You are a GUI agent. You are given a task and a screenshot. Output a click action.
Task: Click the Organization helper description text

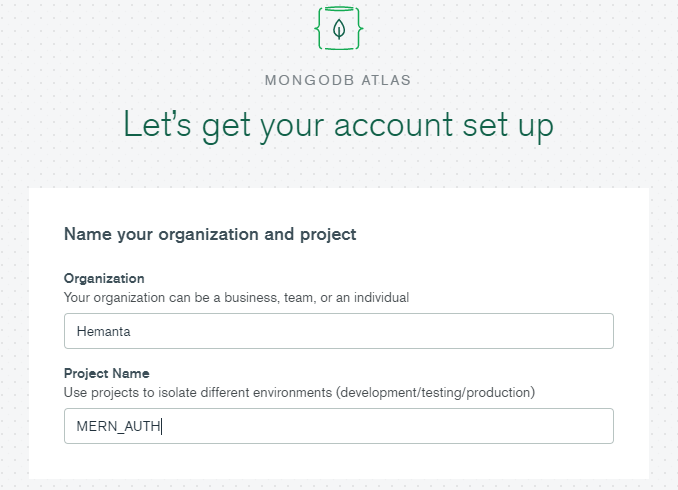[x=236, y=297]
